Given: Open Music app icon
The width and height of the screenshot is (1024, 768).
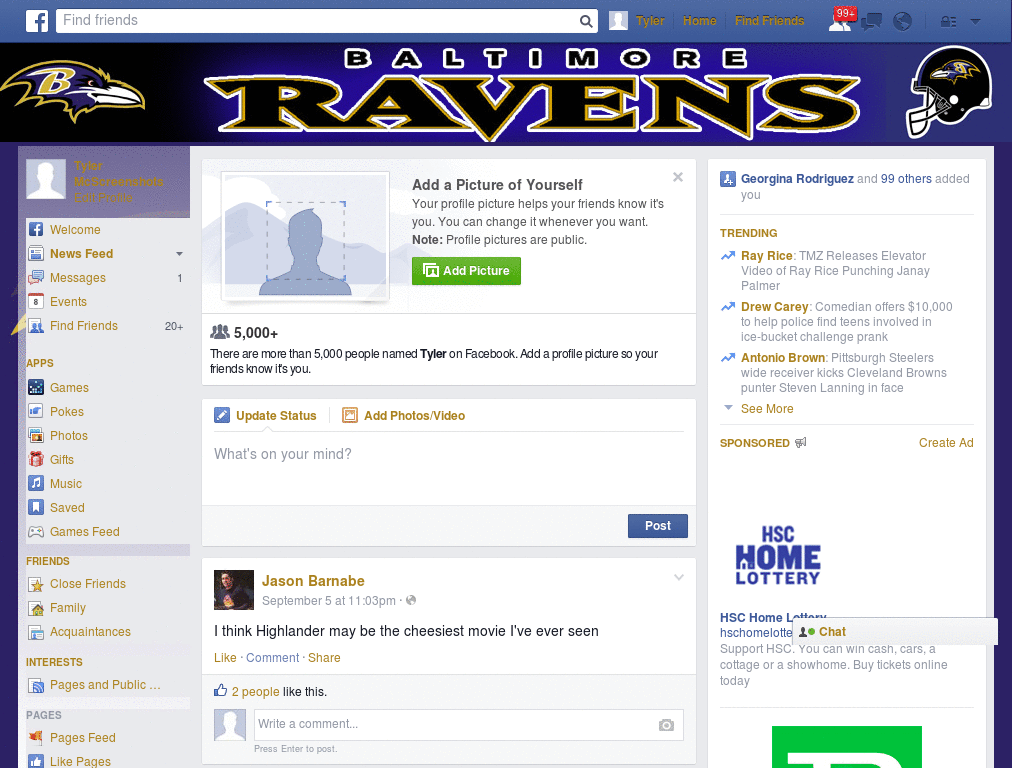Looking at the screenshot, I should coord(36,484).
